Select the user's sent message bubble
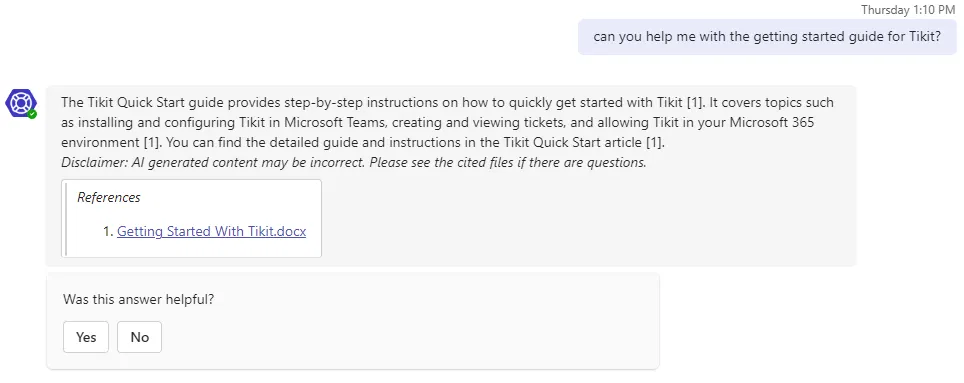Image resolution: width=964 pixels, height=383 pixels. (x=767, y=37)
